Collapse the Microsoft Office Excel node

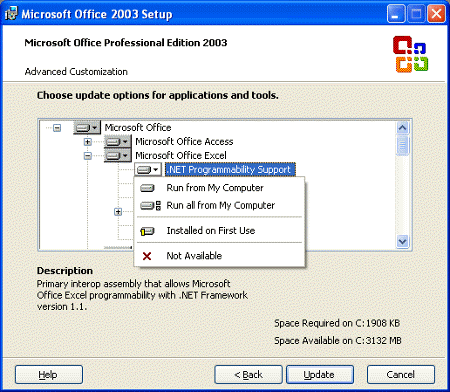tap(87, 156)
